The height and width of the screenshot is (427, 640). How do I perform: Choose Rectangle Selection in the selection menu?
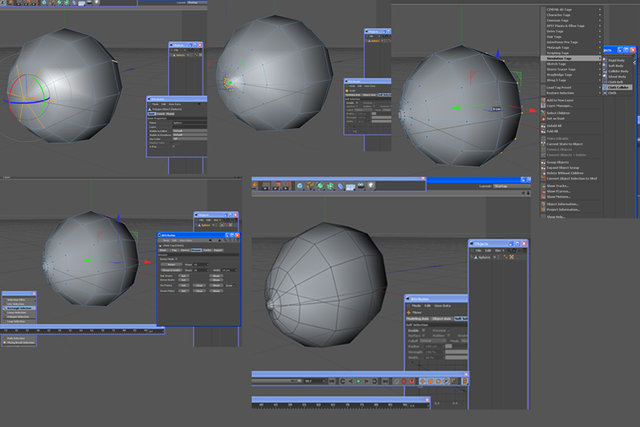click(x=19, y=308)
